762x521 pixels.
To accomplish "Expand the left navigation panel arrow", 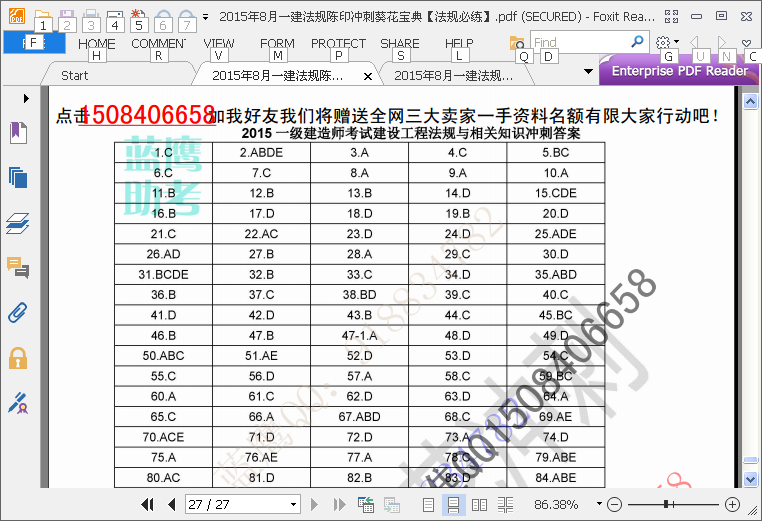I will point(26,99).
